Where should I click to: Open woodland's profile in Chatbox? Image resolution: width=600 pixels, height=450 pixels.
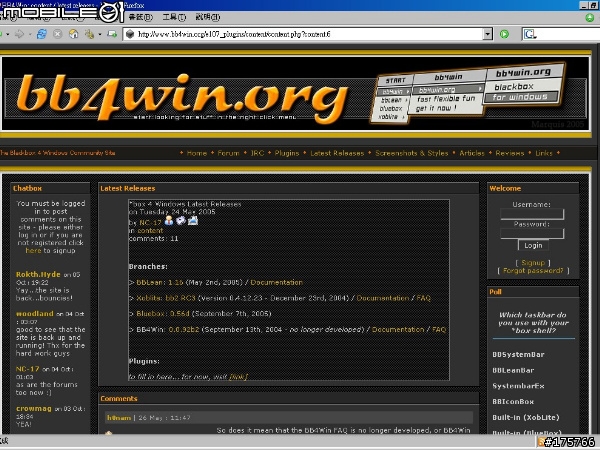pos(34,313)
